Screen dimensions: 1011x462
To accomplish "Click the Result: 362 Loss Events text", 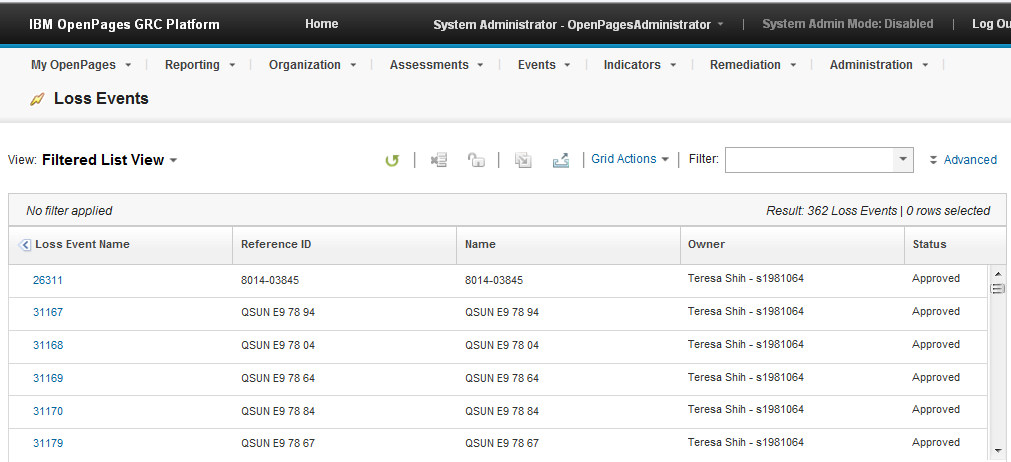I will (832, 211).
